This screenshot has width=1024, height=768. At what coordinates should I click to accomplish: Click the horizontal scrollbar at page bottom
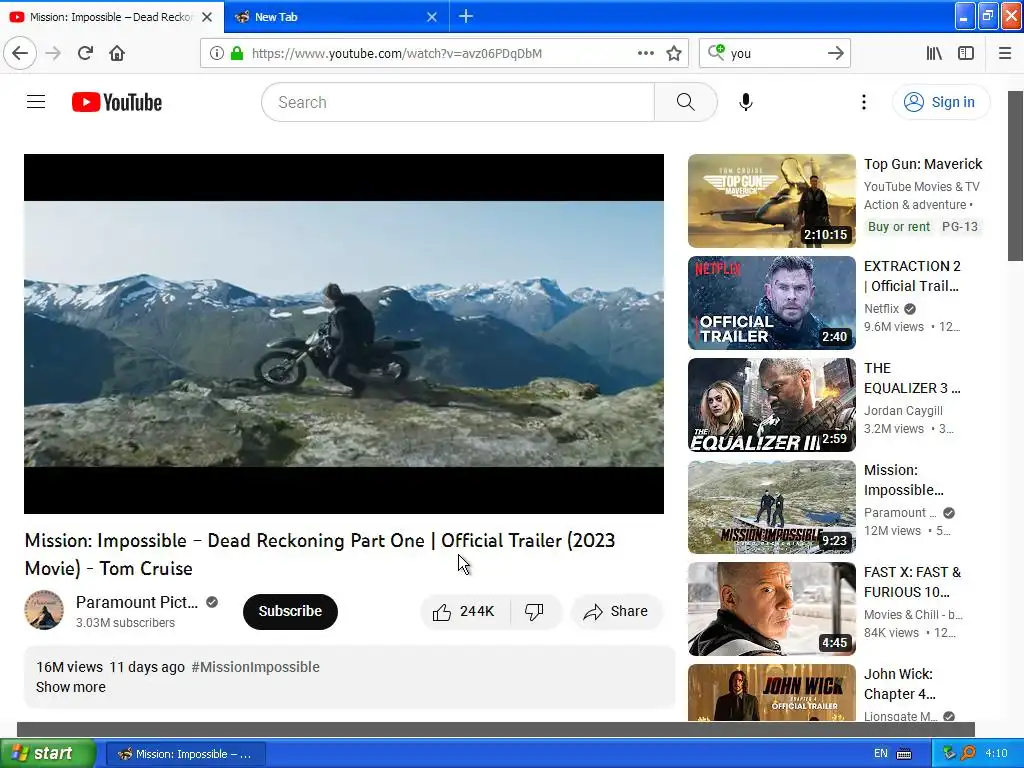(496, 729)
